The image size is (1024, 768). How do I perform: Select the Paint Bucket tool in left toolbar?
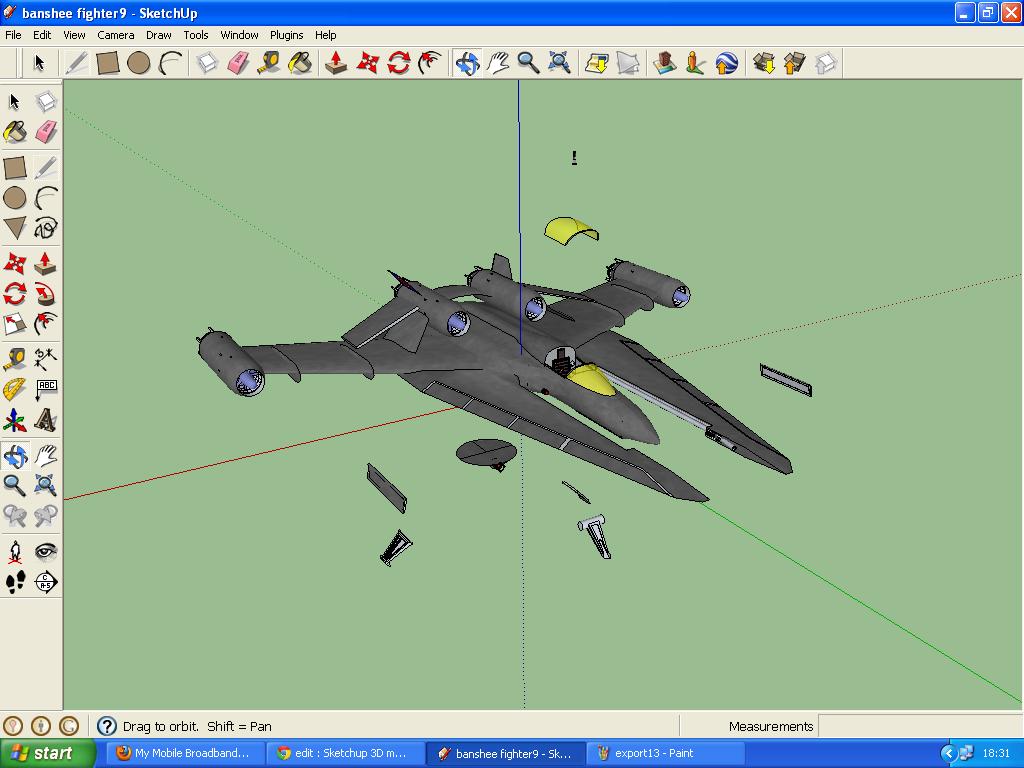click(x=15, y=133)
